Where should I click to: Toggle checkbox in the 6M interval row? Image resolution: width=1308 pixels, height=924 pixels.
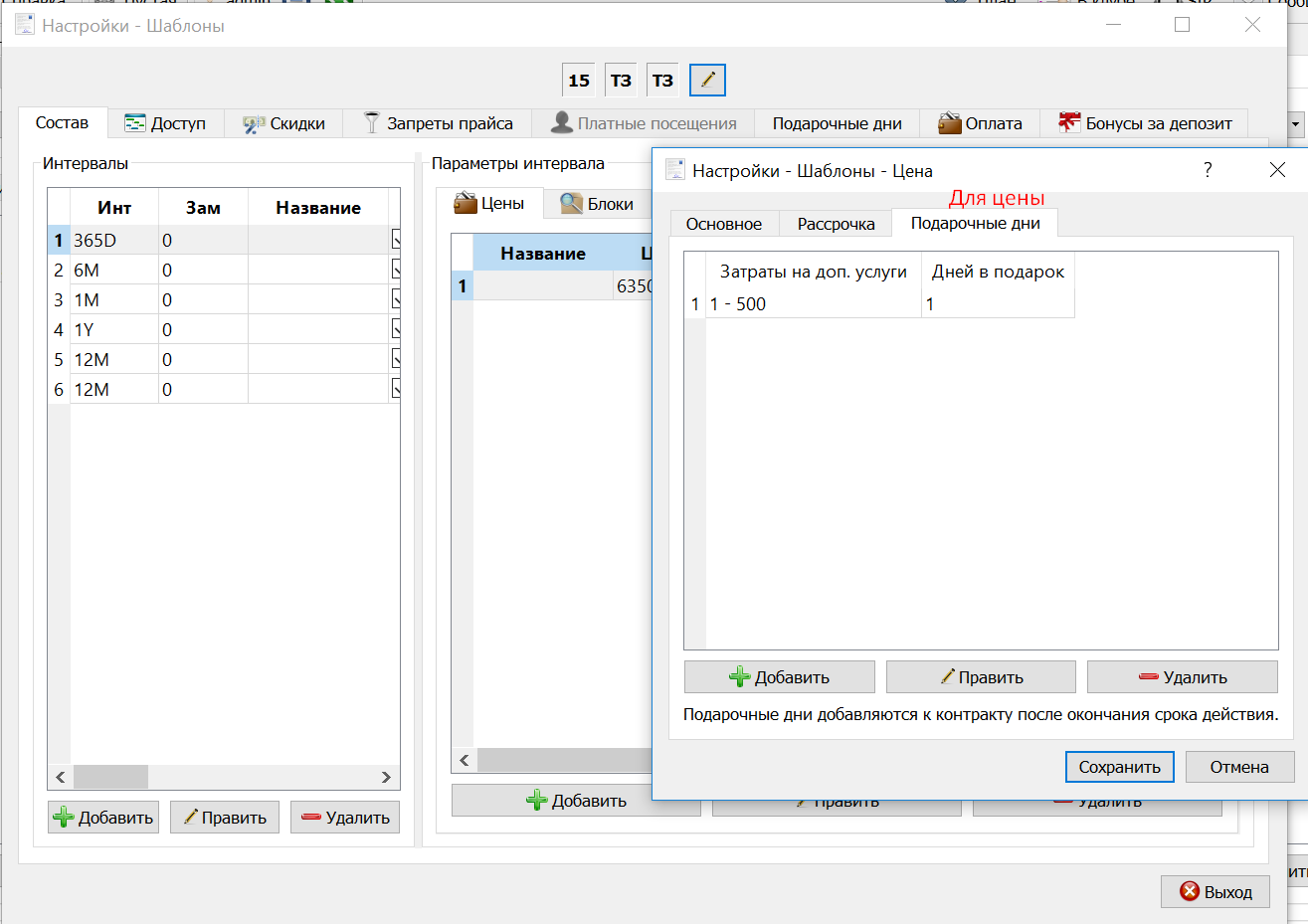[x=396, y=270]
